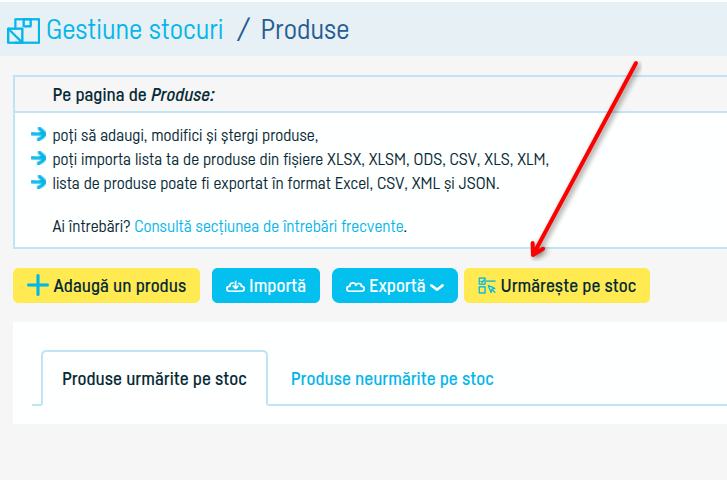Click the Gestiune stocuri boxes icon
Viewport: 727px width, 480px height.
pos(23,31)
